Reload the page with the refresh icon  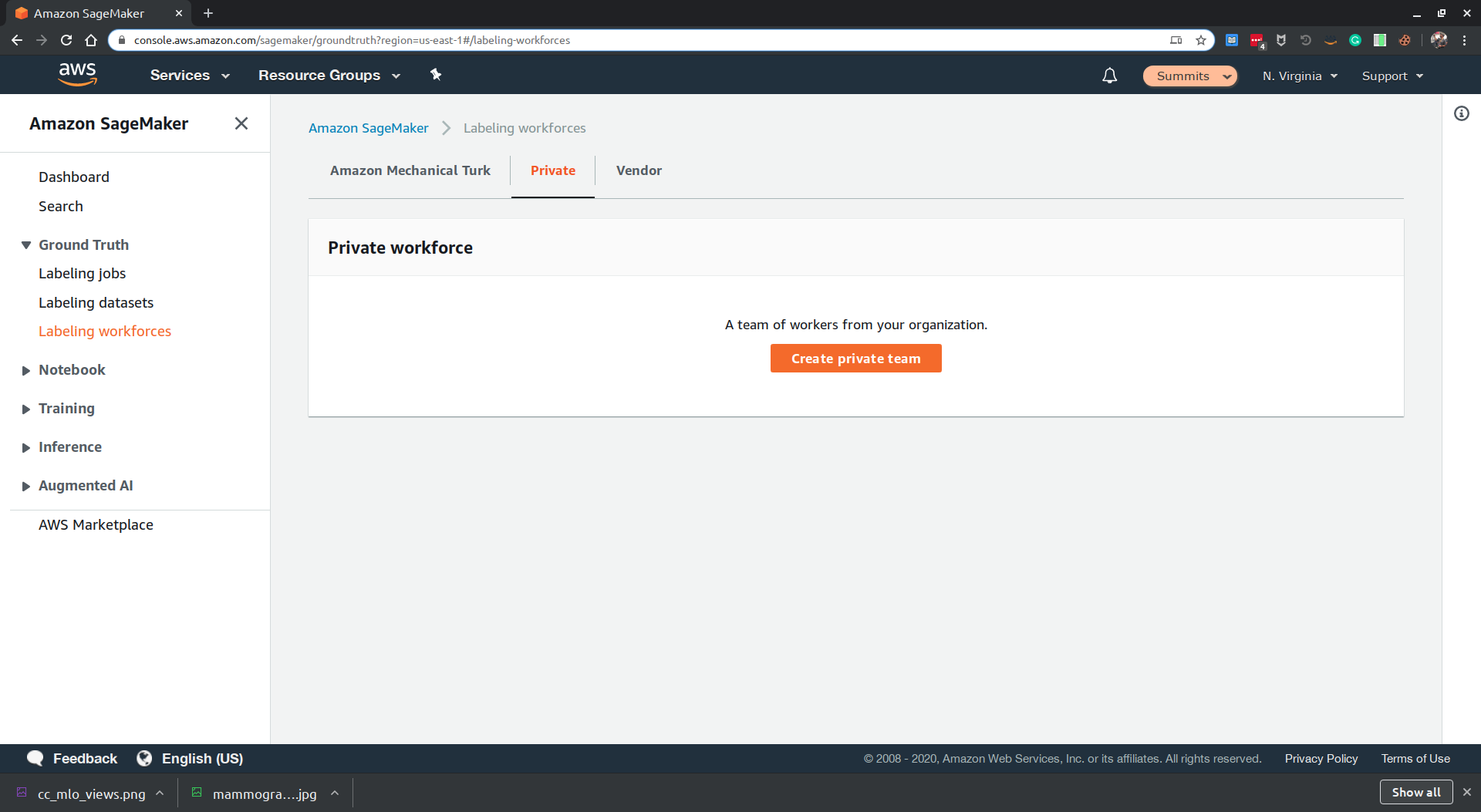[x=66, y=40]
